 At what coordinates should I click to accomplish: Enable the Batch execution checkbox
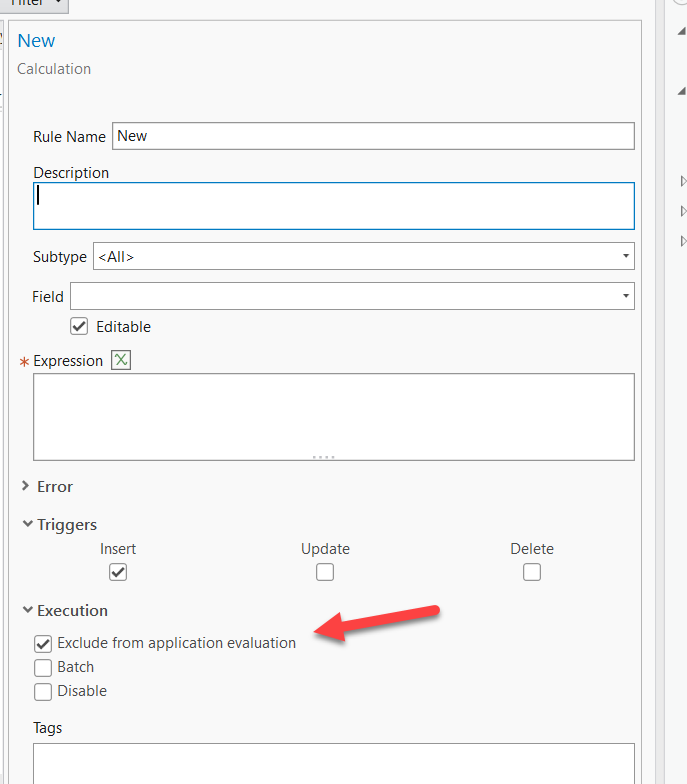click(x=43, y=667)
